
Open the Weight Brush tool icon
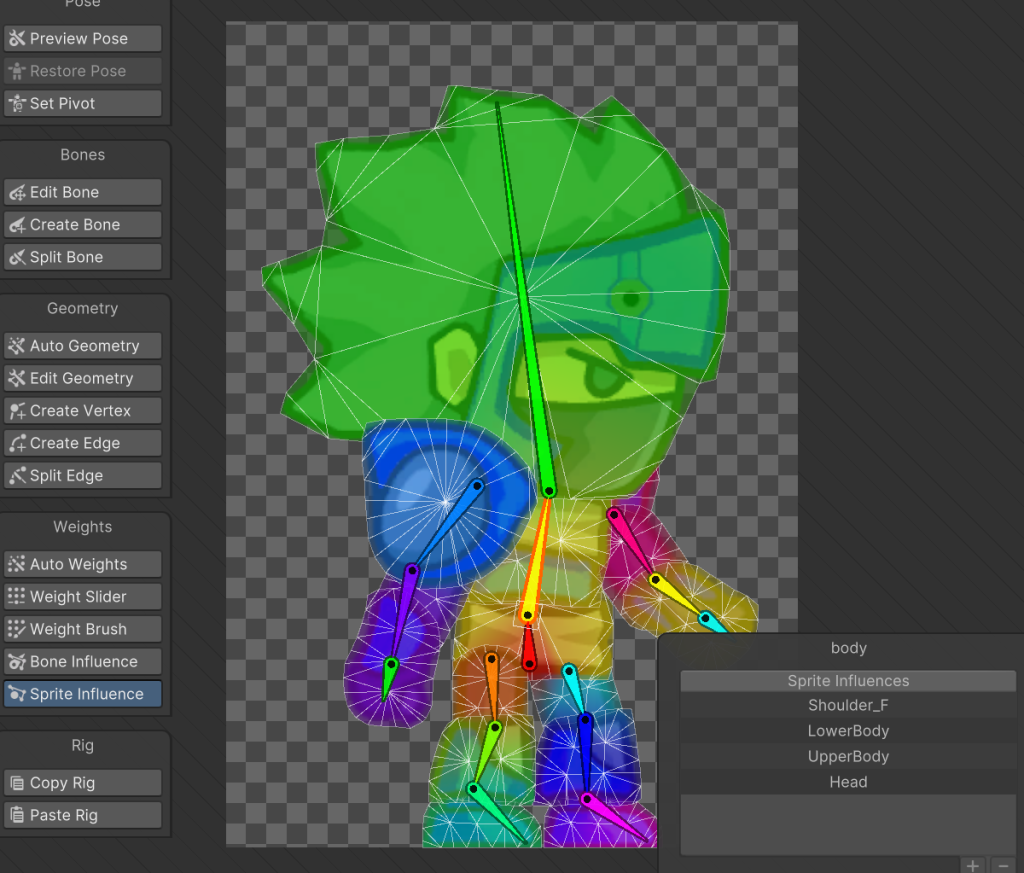point(17,630)
